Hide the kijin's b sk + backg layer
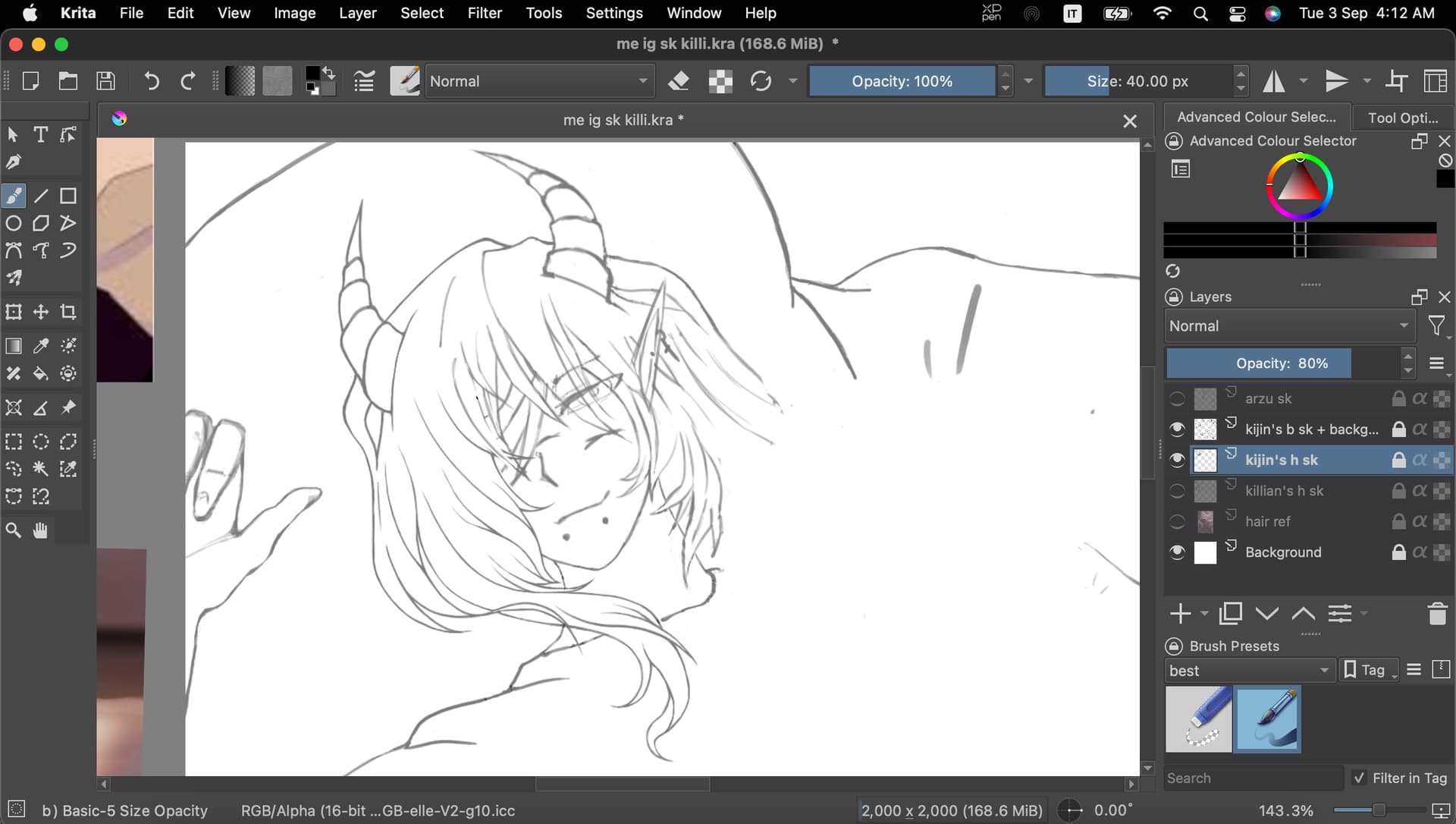 pyautogui.click(x=1177, y=429)
